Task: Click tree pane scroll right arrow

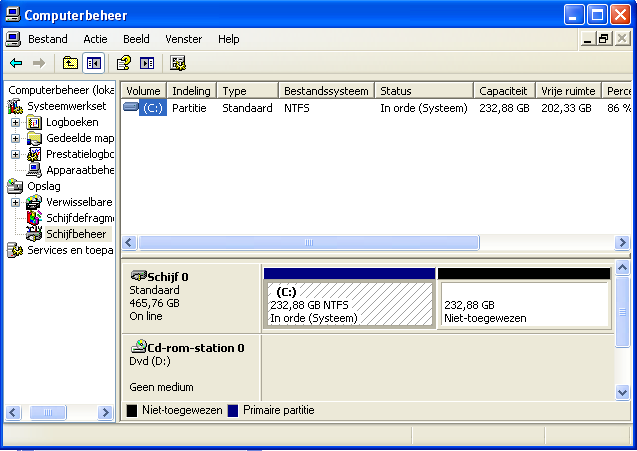Action: pyautogui.click(x=105, y=412)
